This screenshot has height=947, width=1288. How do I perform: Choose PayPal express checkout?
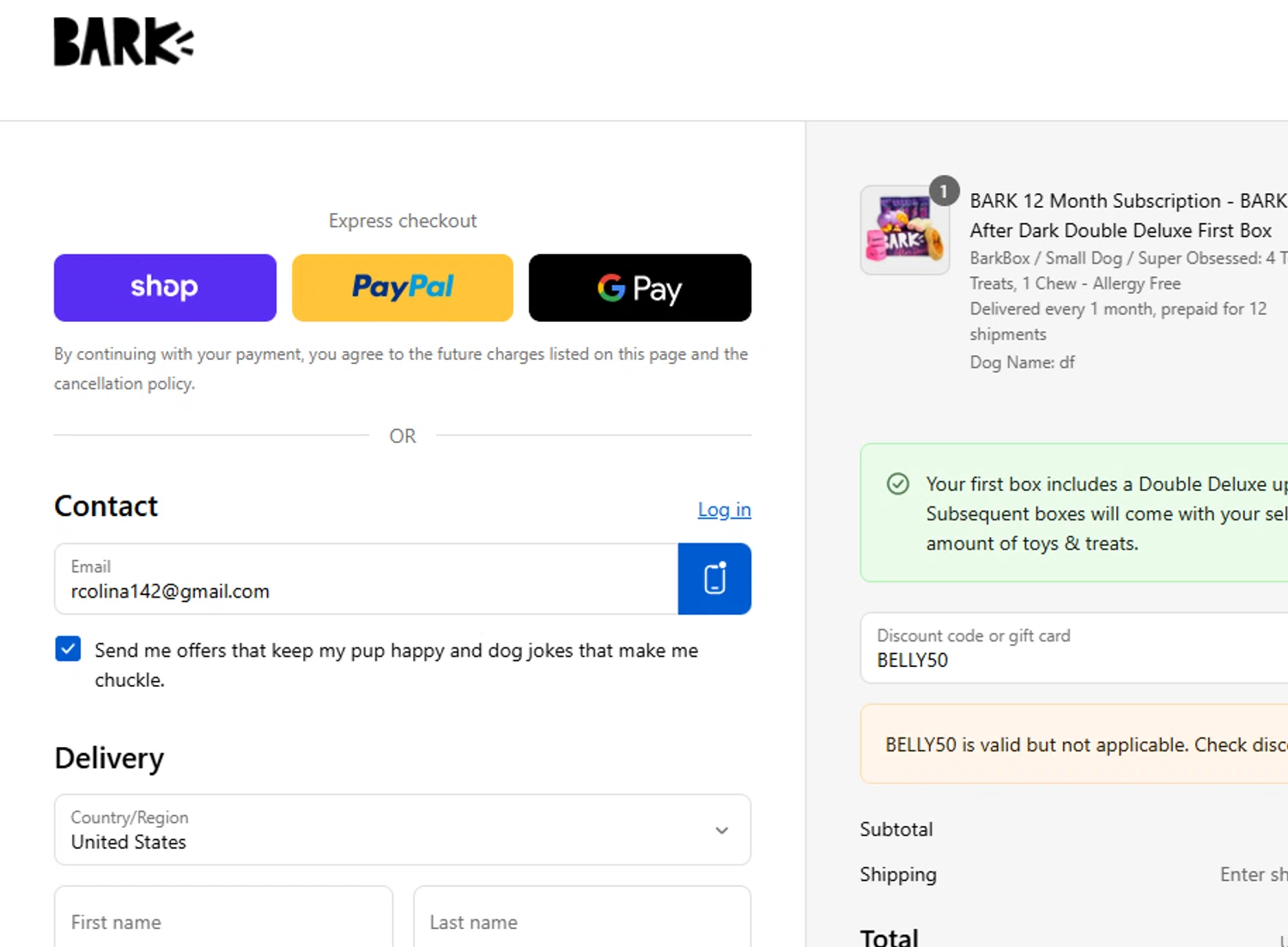pos(403,288)
